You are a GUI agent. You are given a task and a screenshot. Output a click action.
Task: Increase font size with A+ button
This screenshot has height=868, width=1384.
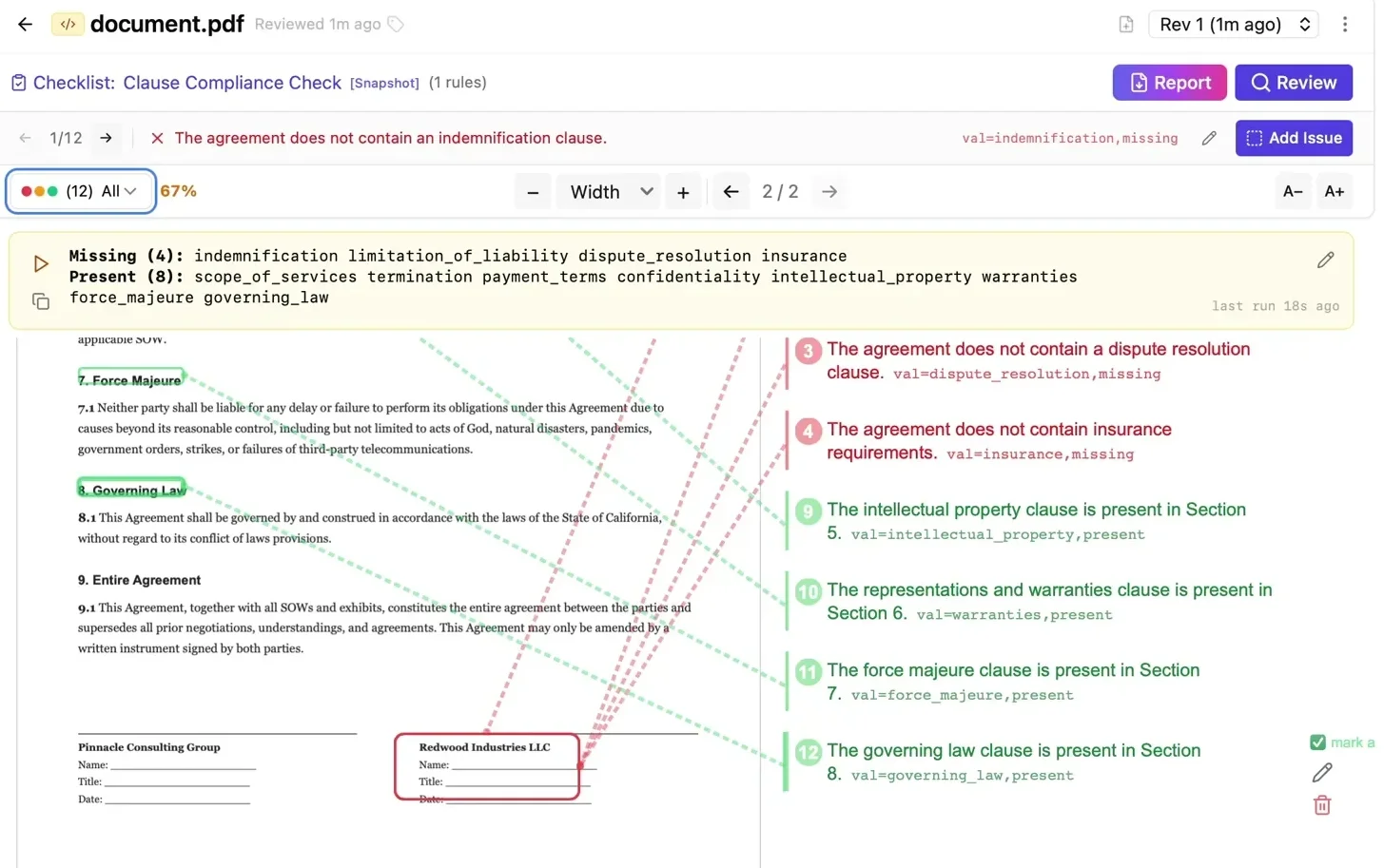pos(1334,192)
